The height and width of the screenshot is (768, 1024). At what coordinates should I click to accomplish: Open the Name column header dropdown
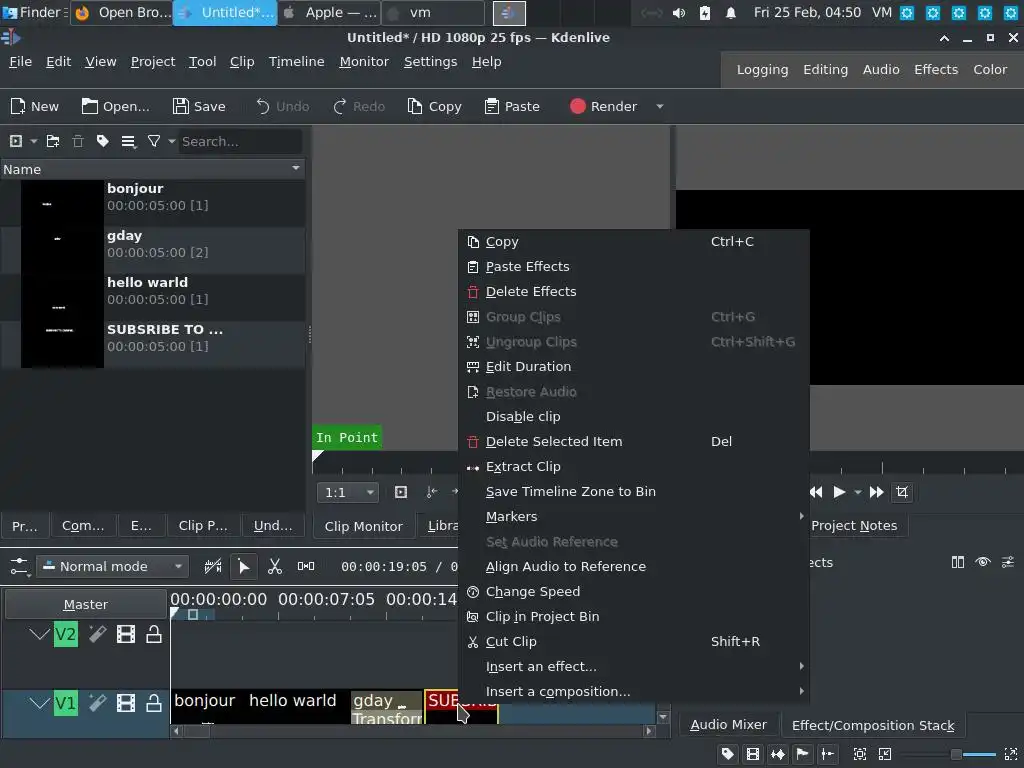pos(296,168)
